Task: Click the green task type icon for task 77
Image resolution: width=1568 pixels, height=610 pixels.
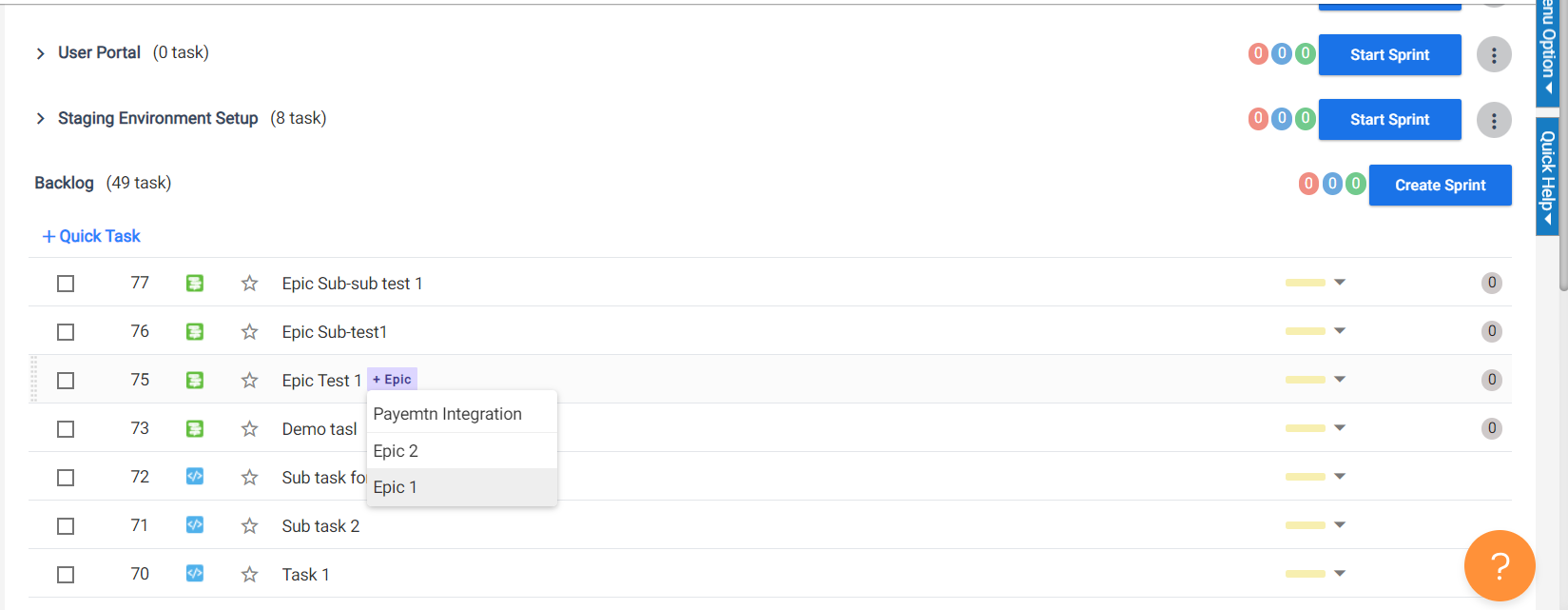Action: point(195,283)
